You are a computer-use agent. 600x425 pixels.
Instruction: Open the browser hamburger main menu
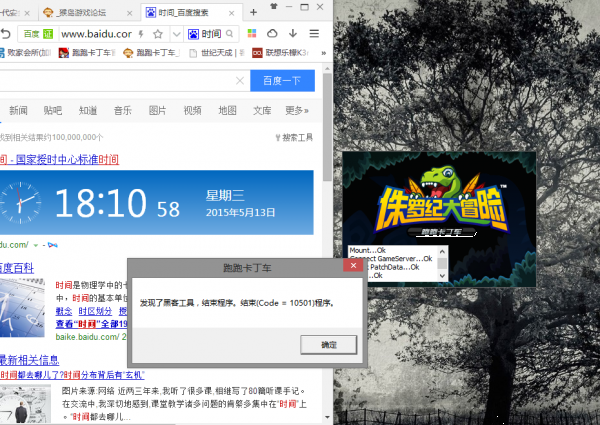[x=314, y=34]
